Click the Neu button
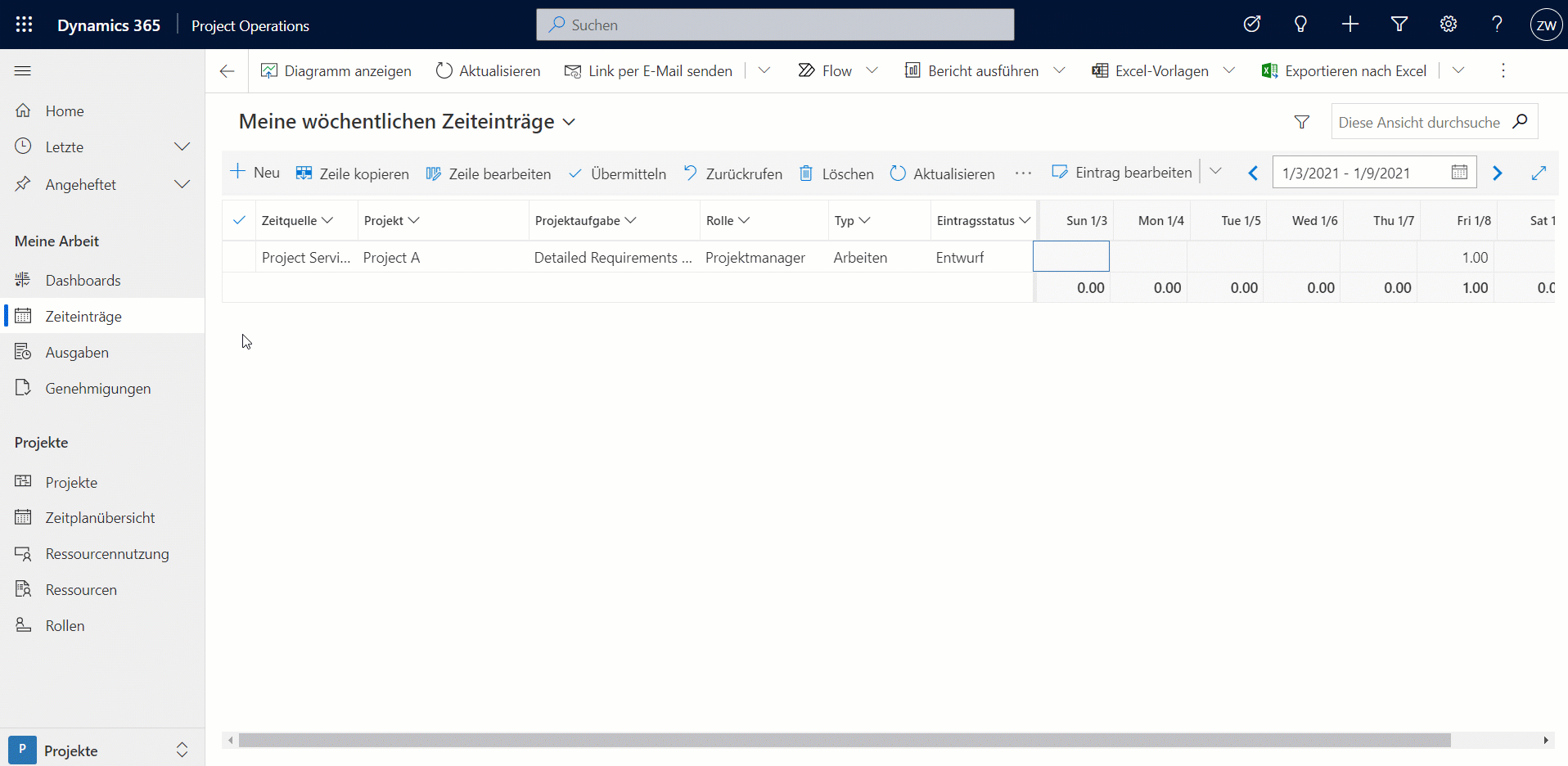 255,173
